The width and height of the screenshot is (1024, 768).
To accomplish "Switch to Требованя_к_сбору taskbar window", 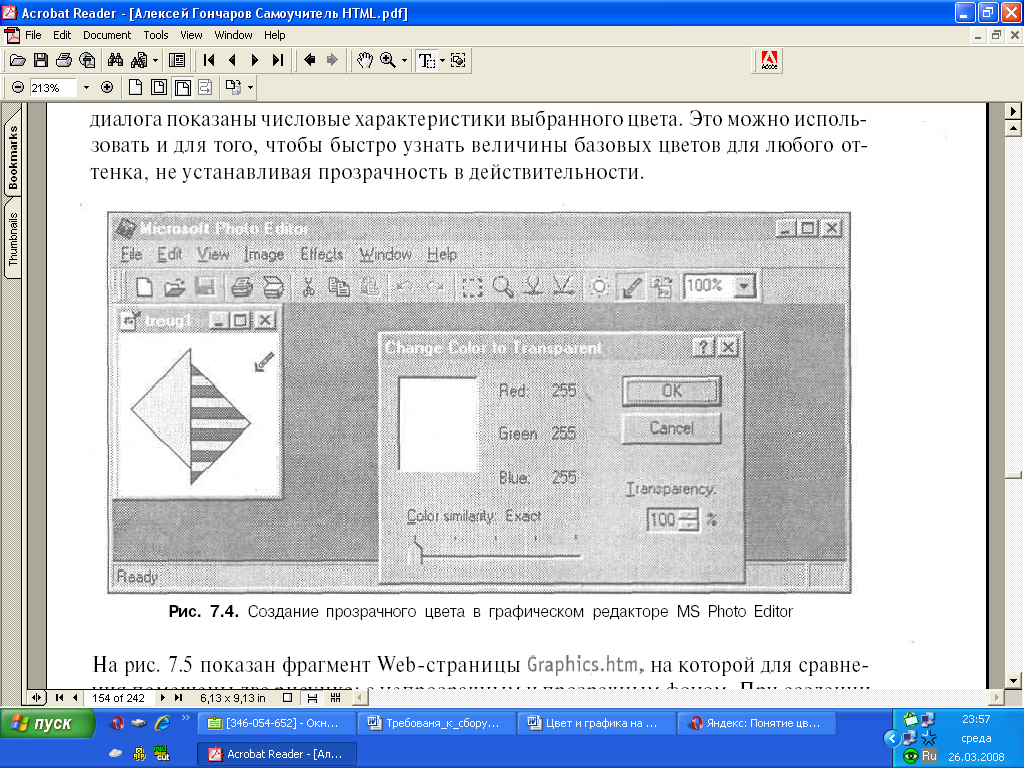I will (436, 723).
